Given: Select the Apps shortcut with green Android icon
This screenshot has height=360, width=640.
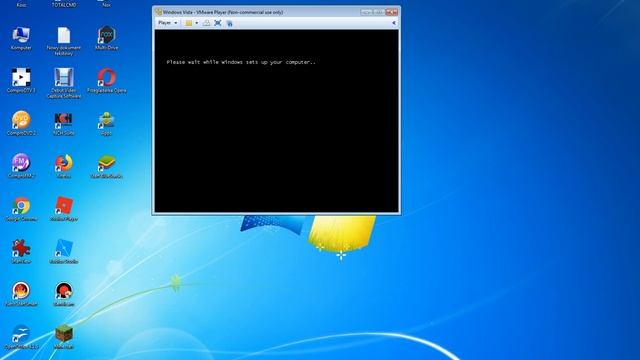Looking at the screenshot, I should (107, 124).
